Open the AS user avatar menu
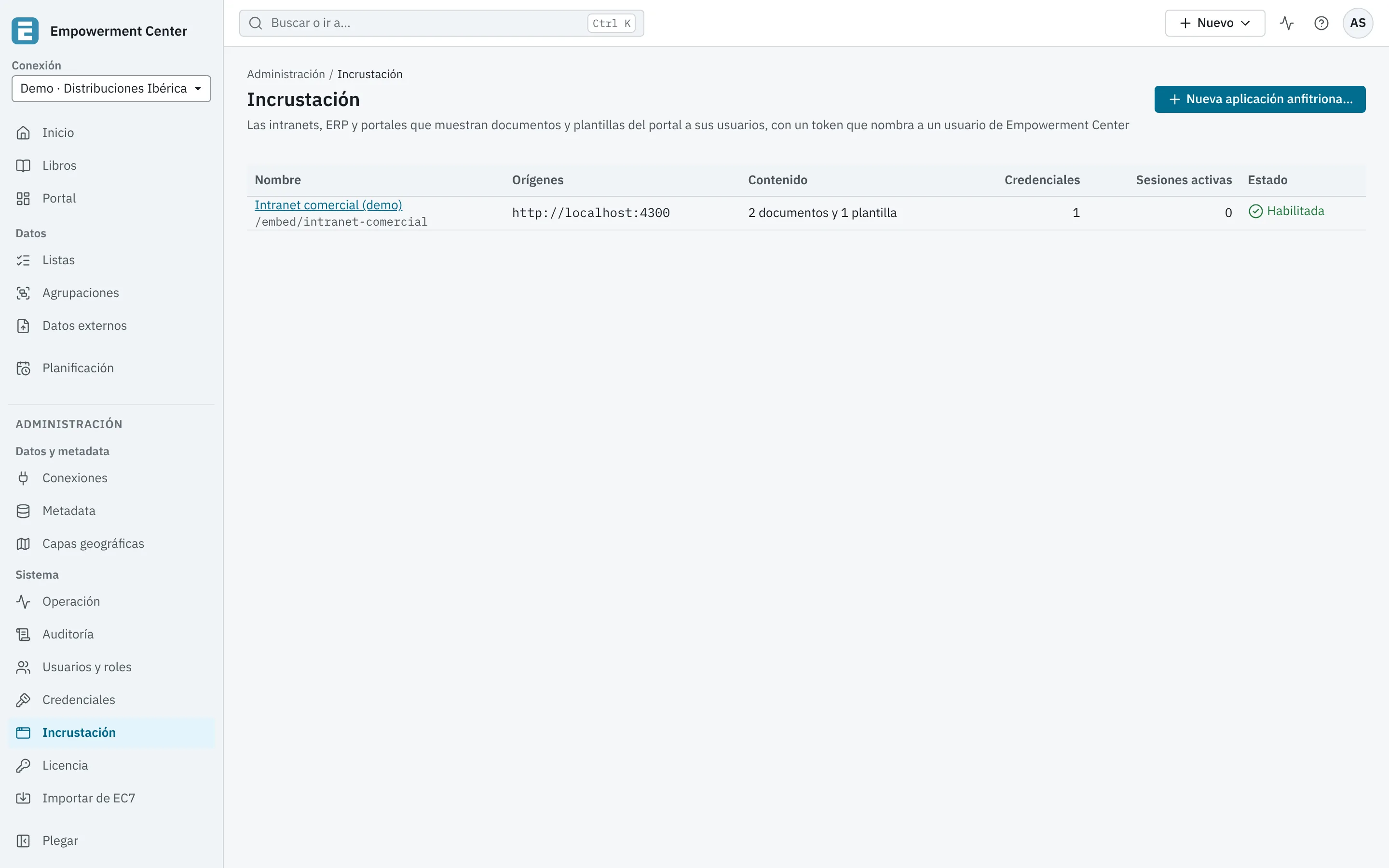This screenshot has width=1389, height=868. pyautogui.click(x=1358, y=24)
